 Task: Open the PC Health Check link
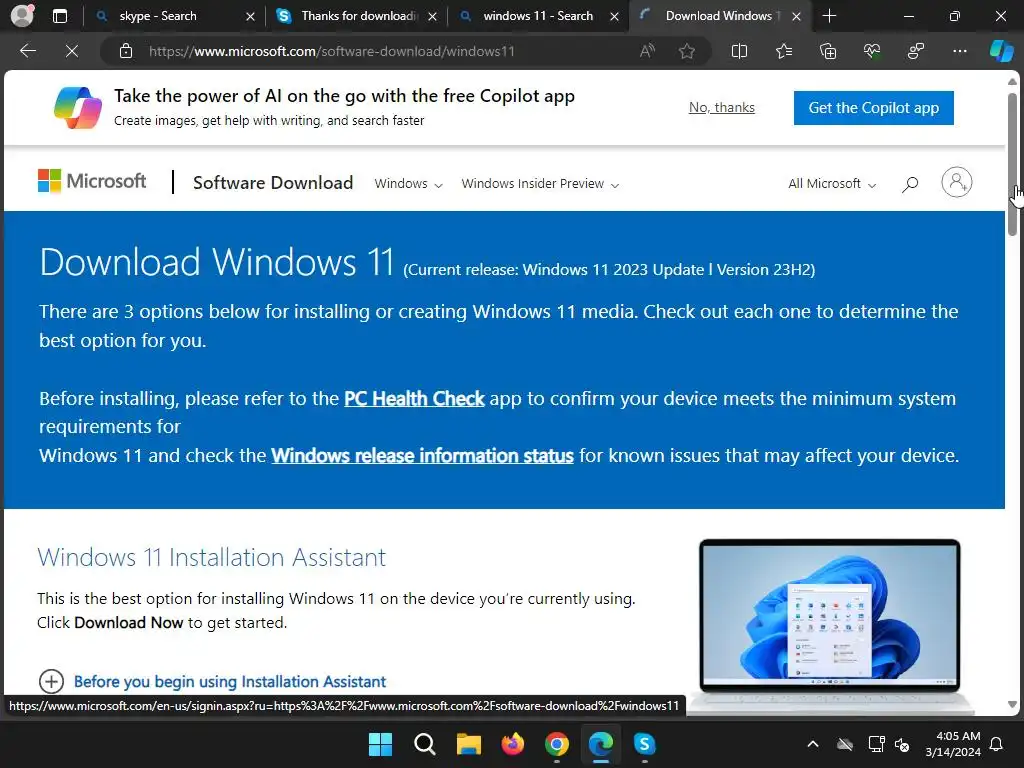[x=414, y=398]
